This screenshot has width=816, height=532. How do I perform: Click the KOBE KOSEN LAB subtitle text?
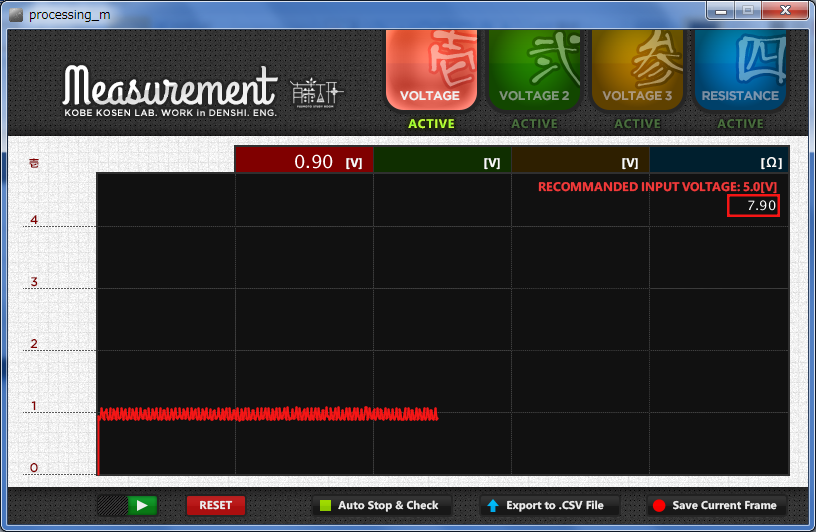[x=170, y=113]
